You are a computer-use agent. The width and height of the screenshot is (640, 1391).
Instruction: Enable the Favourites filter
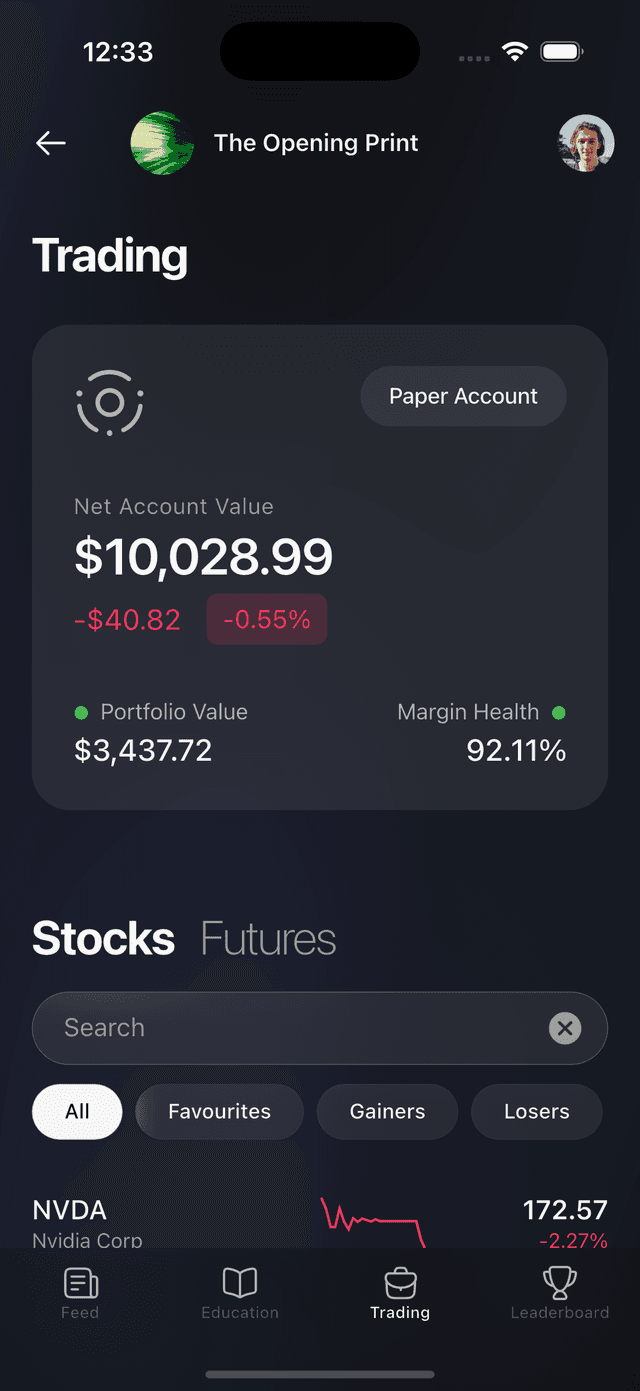tap(219, 1111)
